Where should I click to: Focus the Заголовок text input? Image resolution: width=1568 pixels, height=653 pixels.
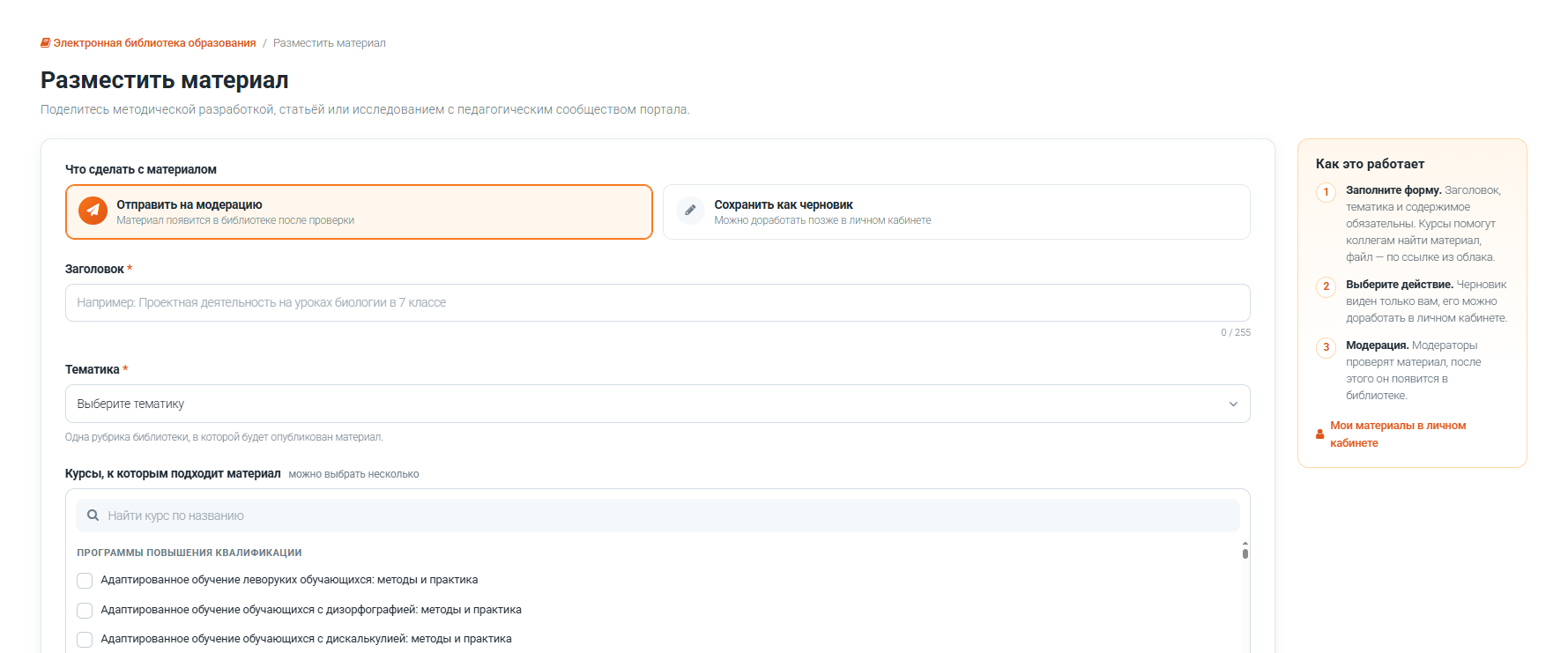tap(658, 302)
